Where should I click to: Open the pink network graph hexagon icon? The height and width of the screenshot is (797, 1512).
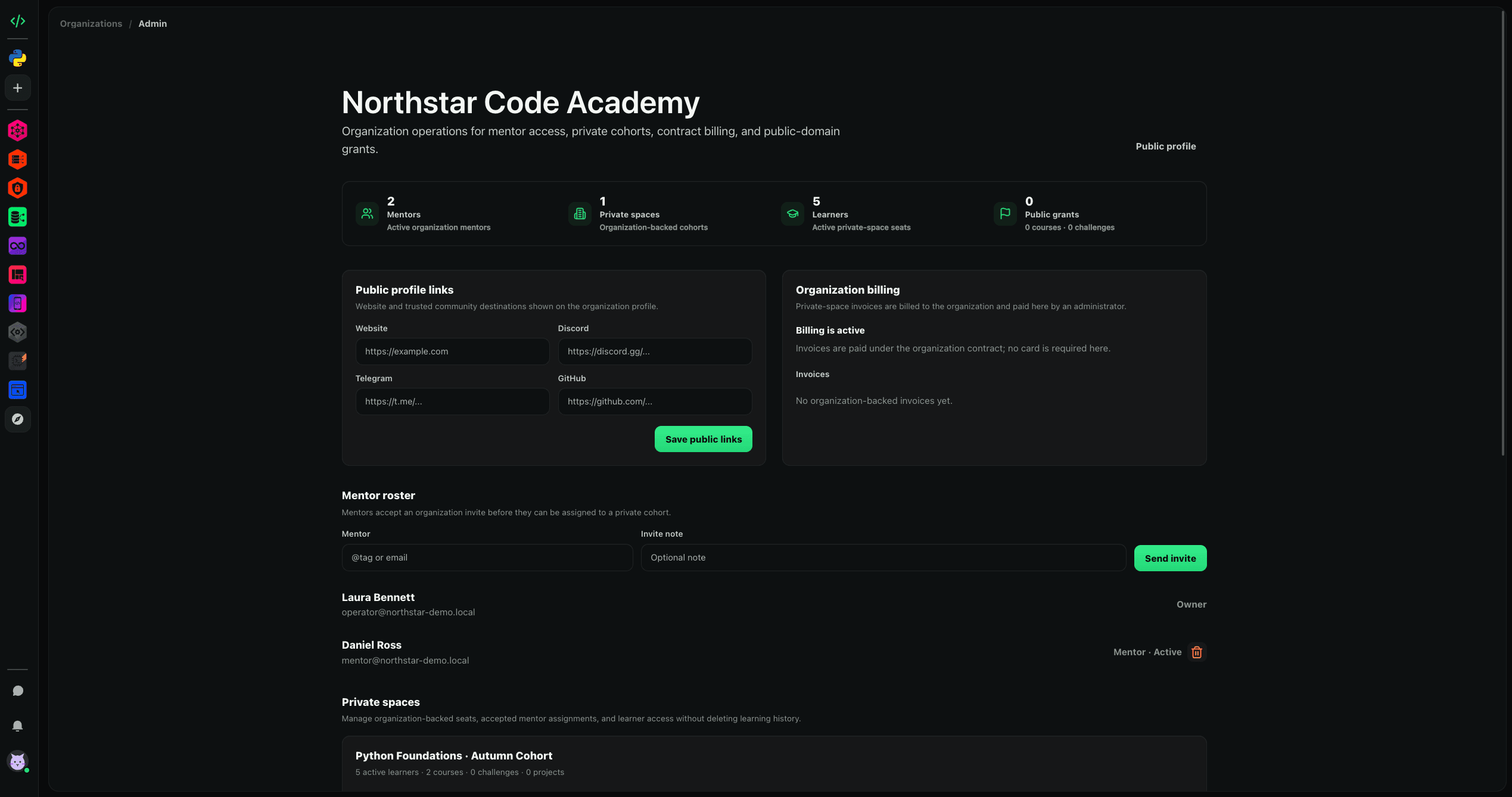(18, 130)
